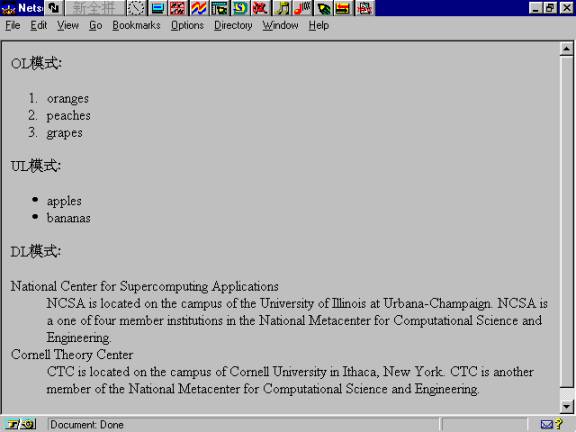The width and height of the screenshot is (576, 432).
Task: Click the clock icon in the title bar
Action: [136, 8]
